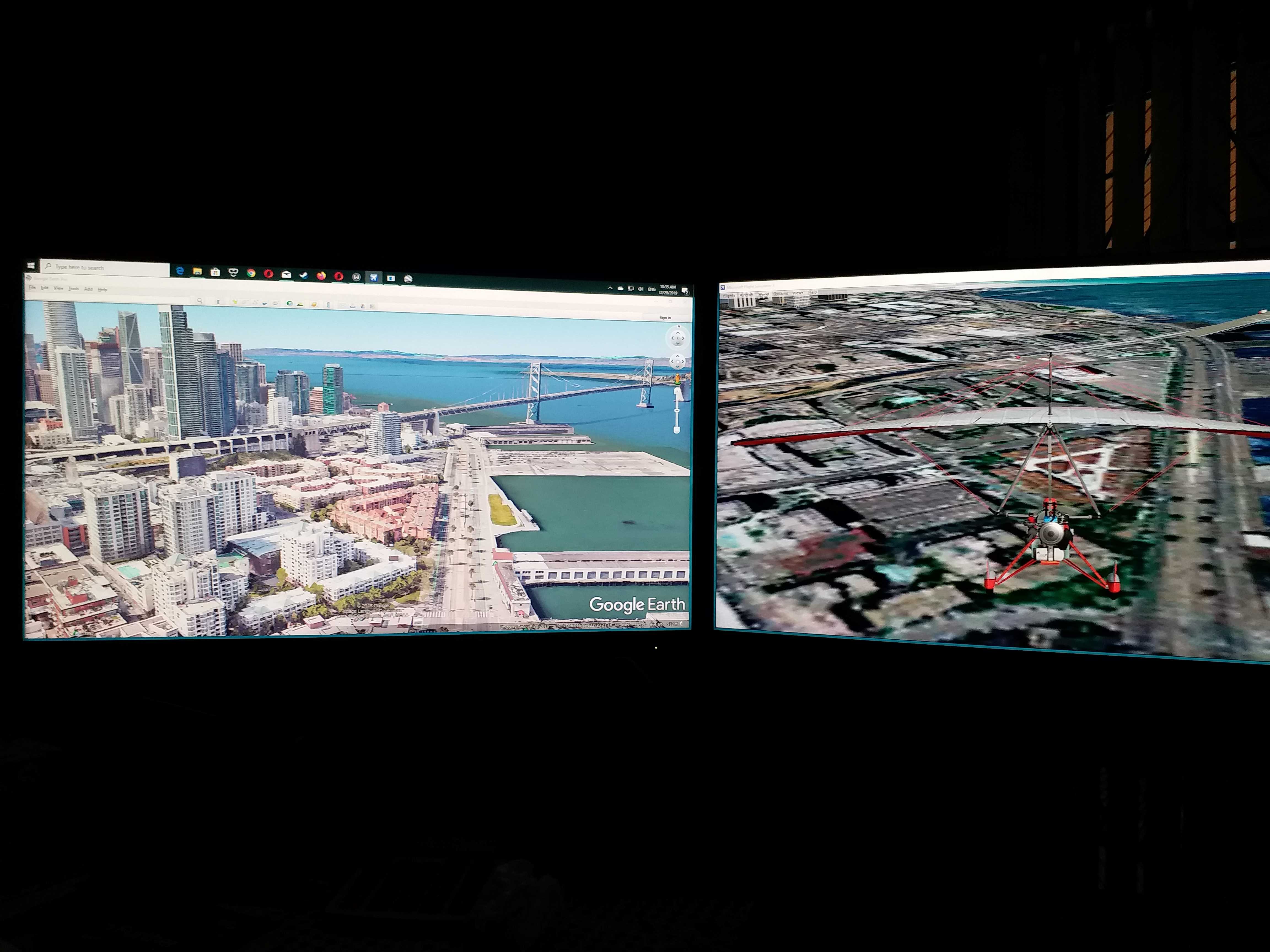This screenshot has width=1270, height=952.
Task: Click the zoom out minus button
Action: point(677,430)
